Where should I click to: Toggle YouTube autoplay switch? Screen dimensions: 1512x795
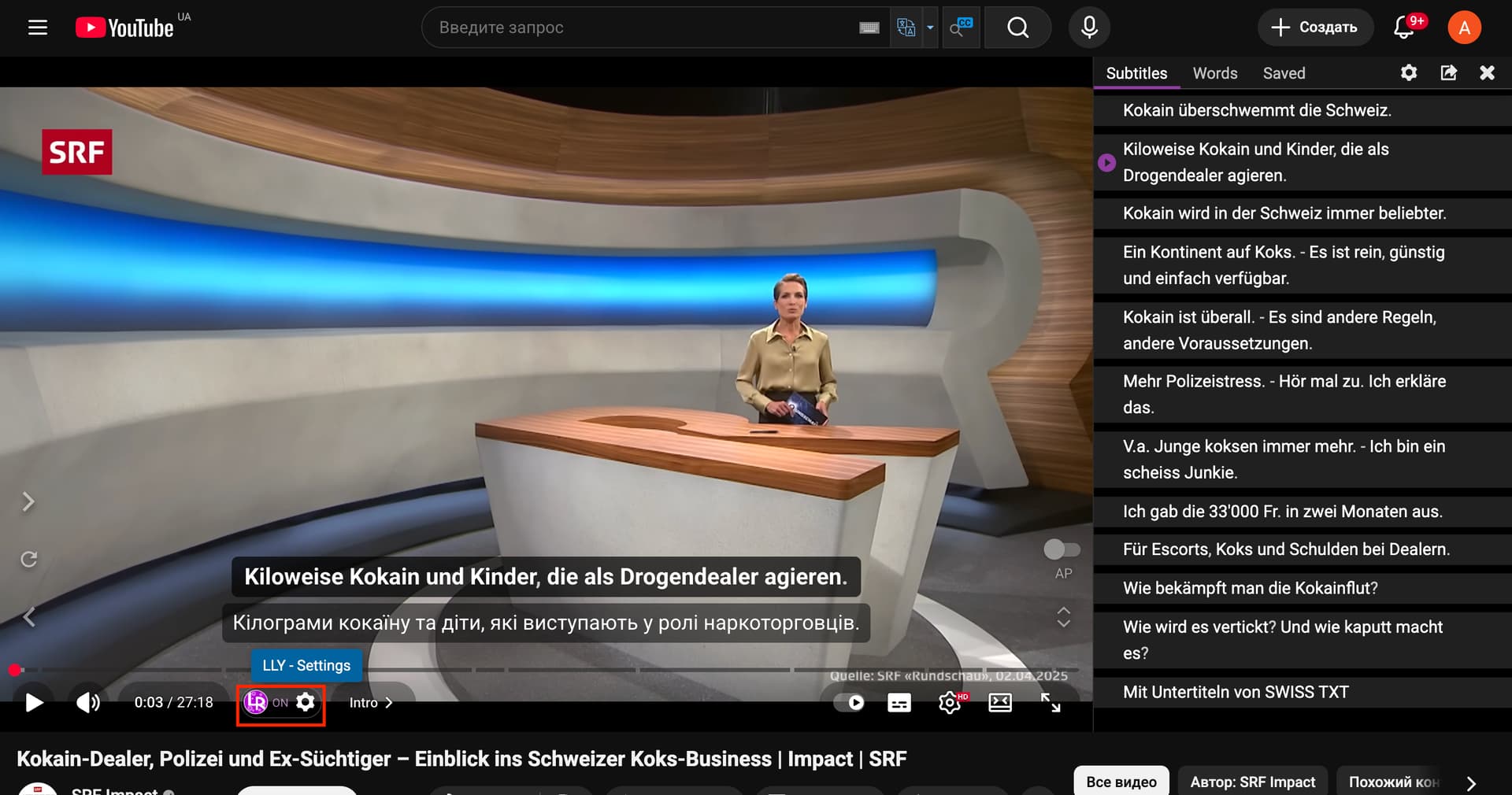tap(849, 703)
